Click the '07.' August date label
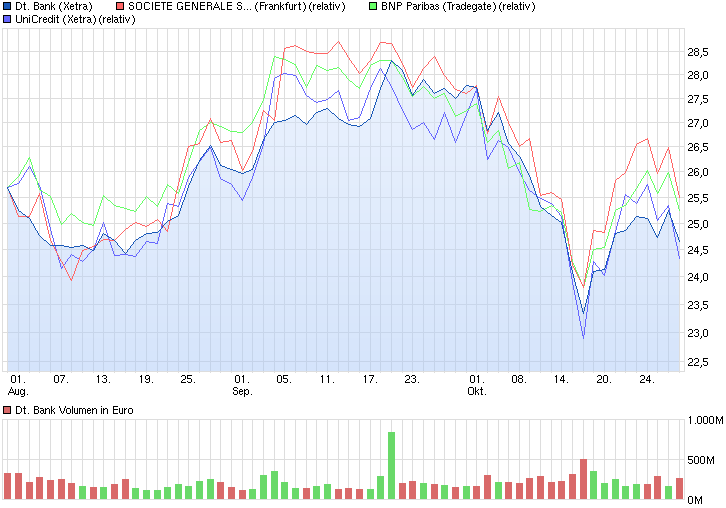Image resolution: width=726 pixels, height=508 pixels. (61, 380)
